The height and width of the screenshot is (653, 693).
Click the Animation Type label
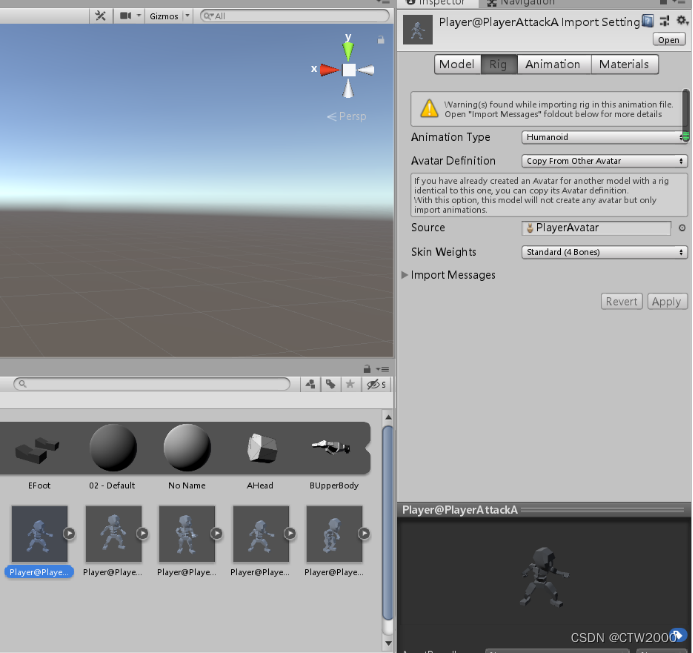coord(450,137)
